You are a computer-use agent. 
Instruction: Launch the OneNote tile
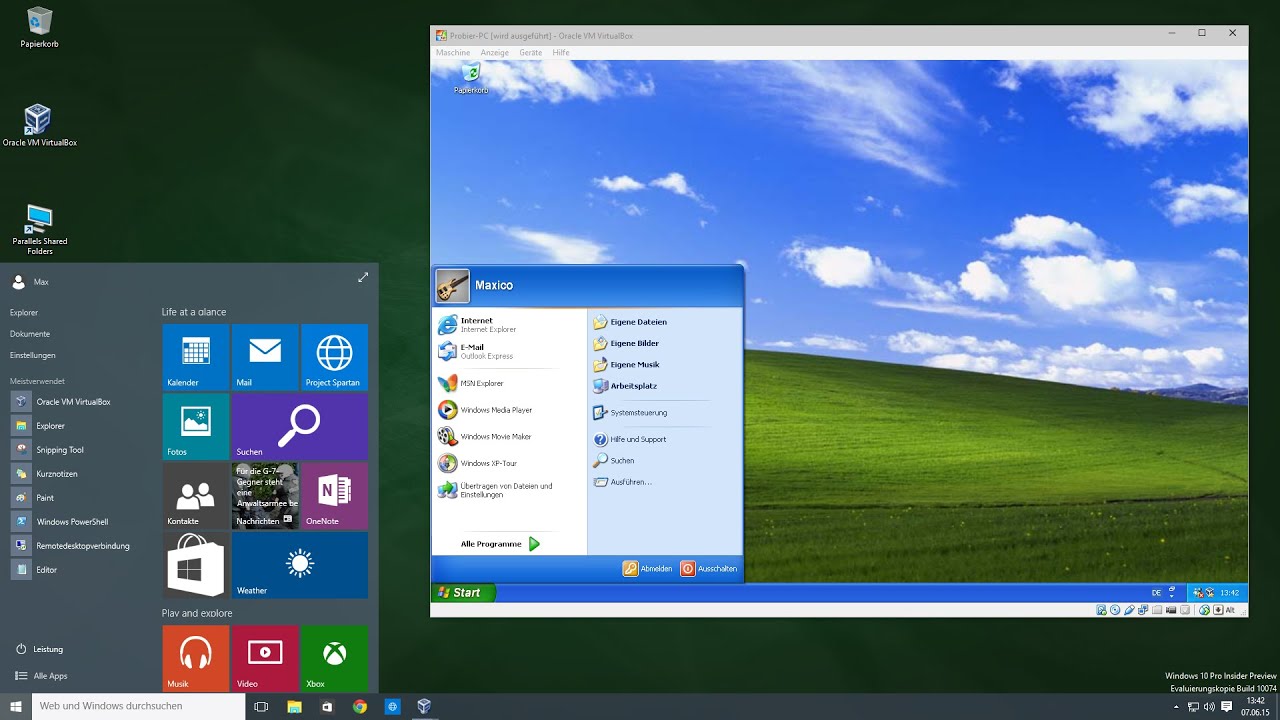pyautogui.click(x=334, y=495)
